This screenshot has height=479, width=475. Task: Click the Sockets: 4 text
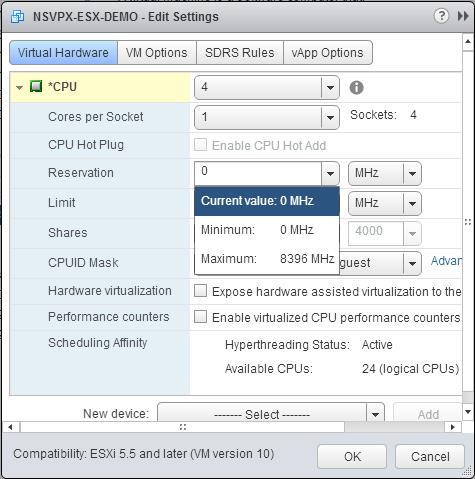(383, 115)
